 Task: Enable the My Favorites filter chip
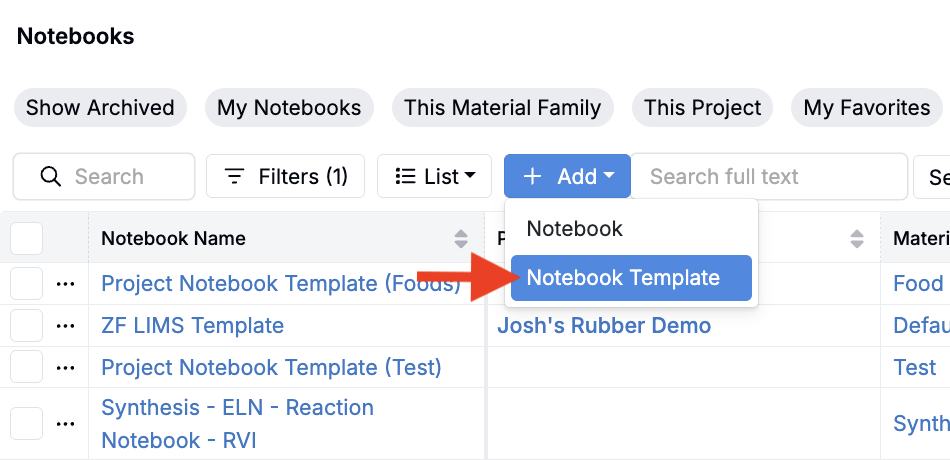click(x=866, y=108)
